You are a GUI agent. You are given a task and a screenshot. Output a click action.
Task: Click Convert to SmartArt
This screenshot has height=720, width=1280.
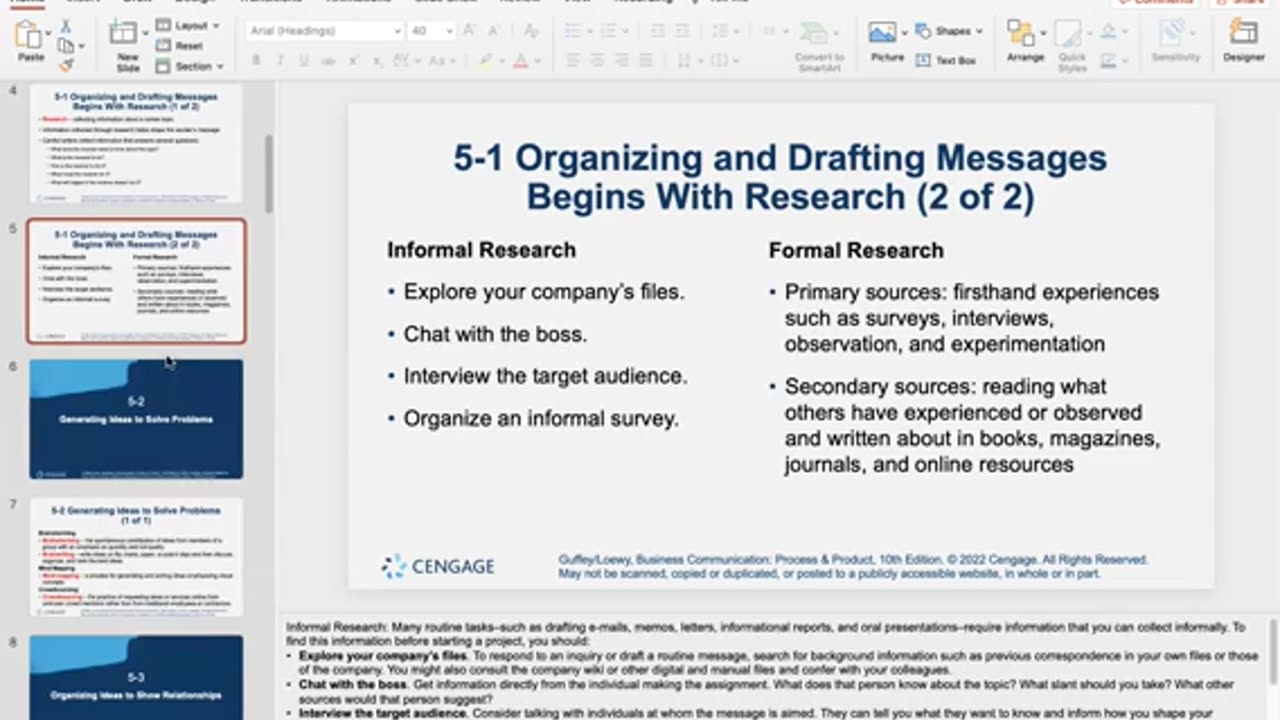tap(819, 46)
